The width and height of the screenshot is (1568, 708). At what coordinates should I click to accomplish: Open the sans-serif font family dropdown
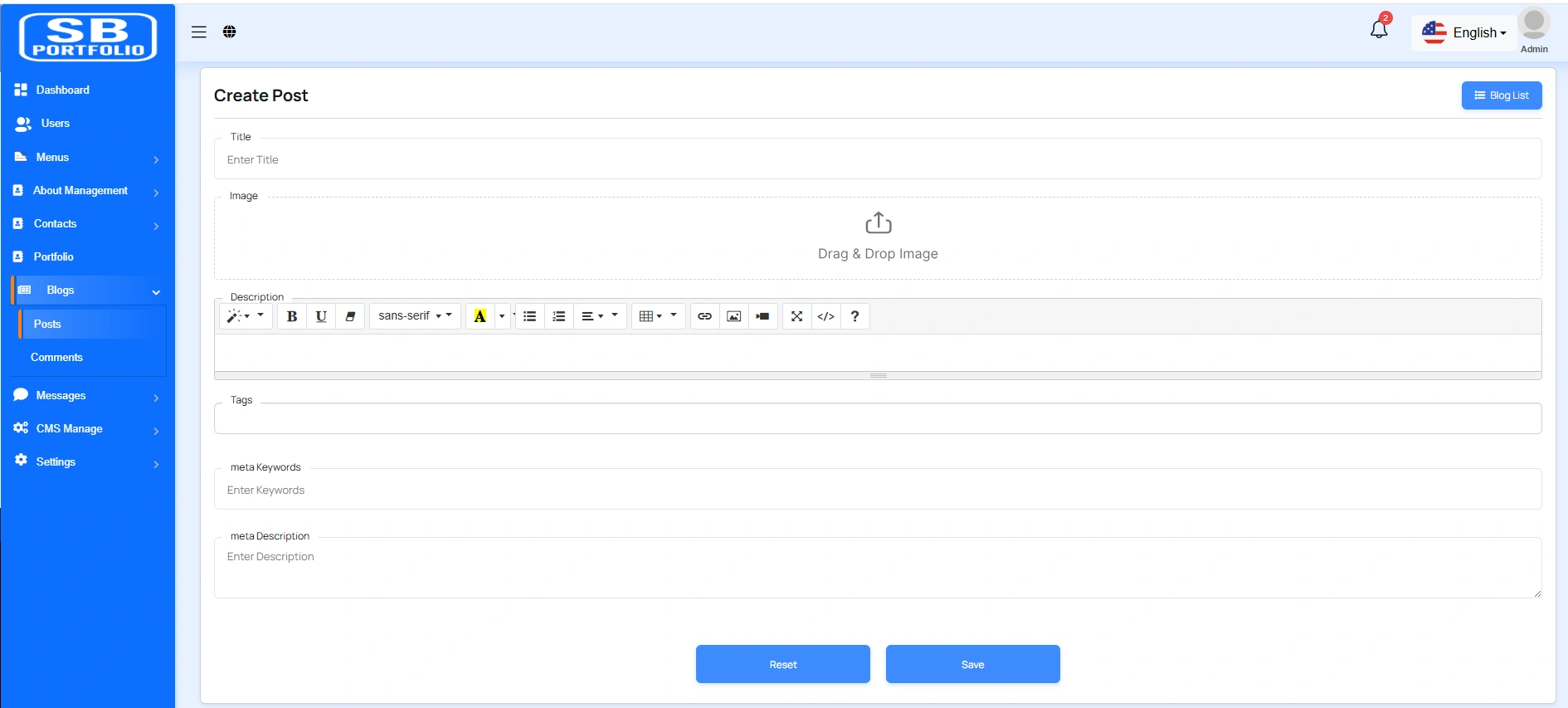(415, 316)
